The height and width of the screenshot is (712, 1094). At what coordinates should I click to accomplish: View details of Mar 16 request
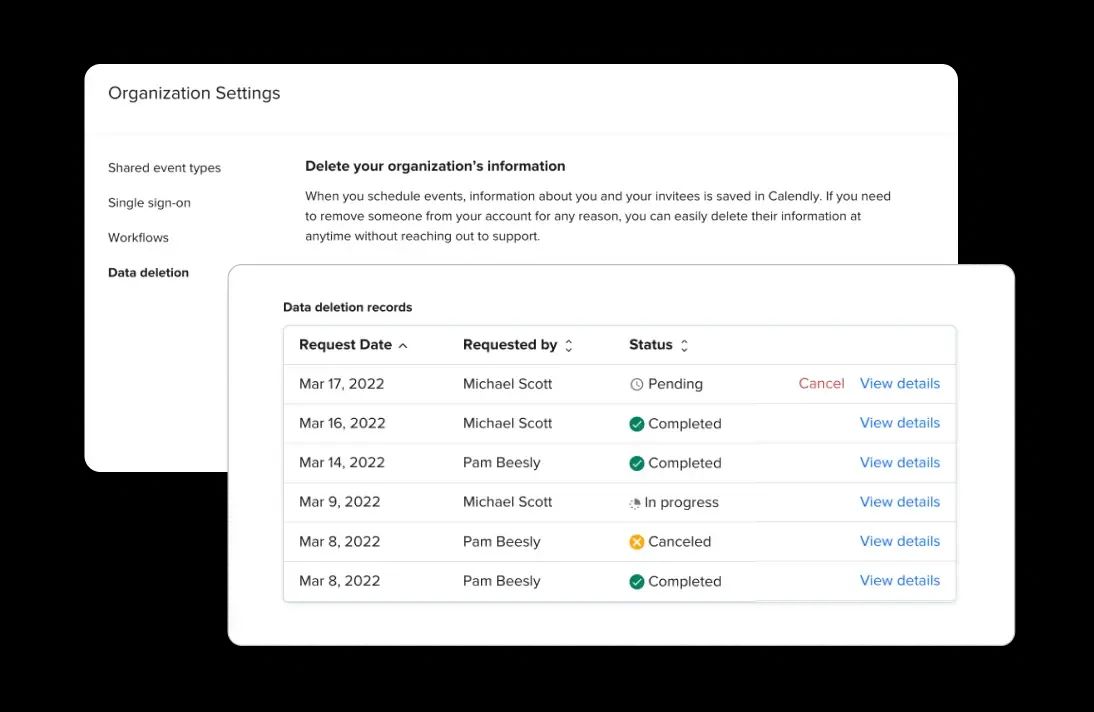pos(899,423)
